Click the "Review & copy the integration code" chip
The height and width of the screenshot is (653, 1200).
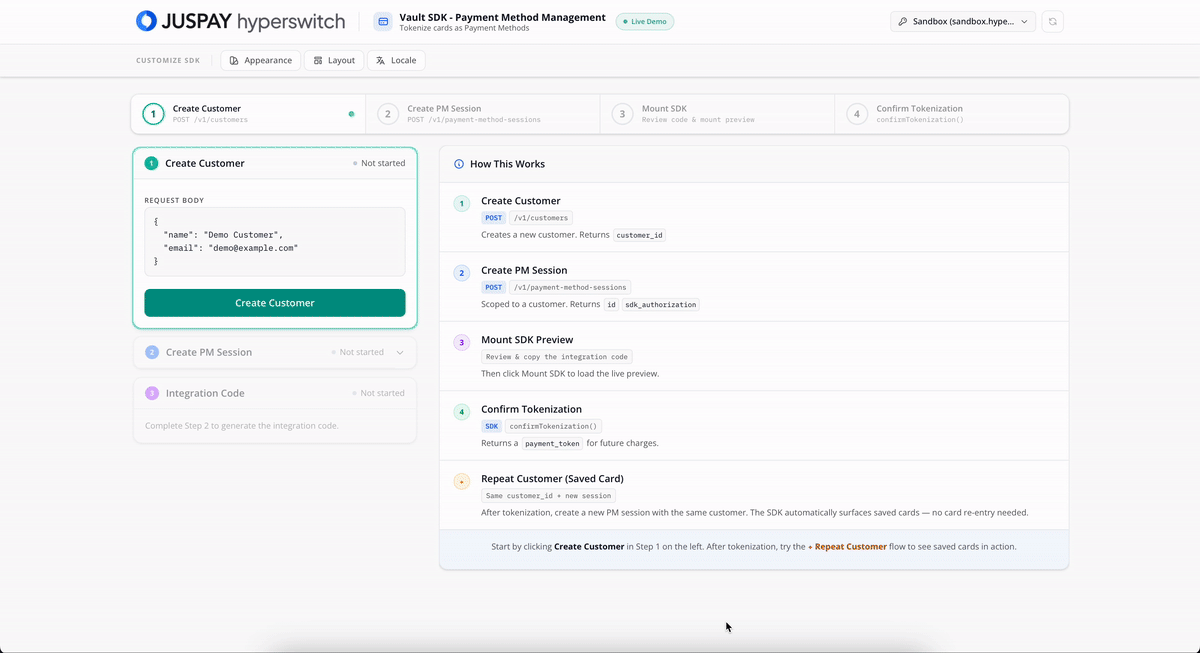point(557,357)
